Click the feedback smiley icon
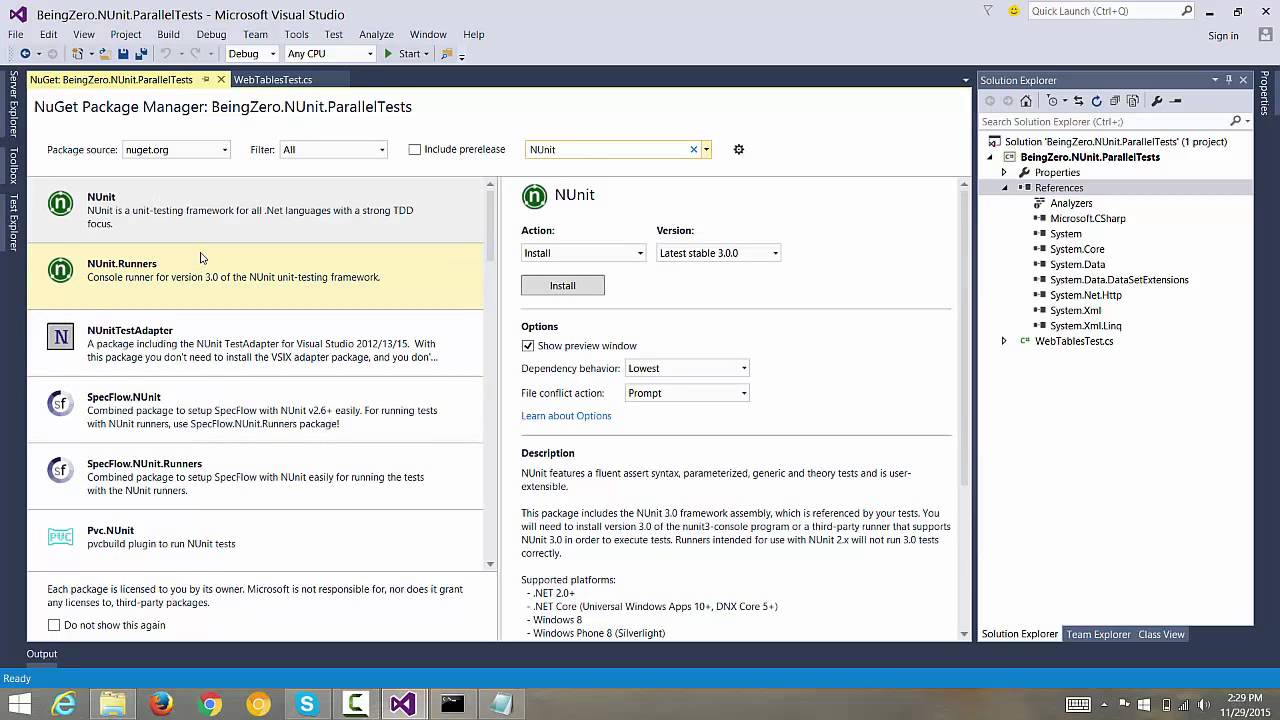Image resolution: width=1280 pixels, height=720 pixels. click(x=1014, y=11)
